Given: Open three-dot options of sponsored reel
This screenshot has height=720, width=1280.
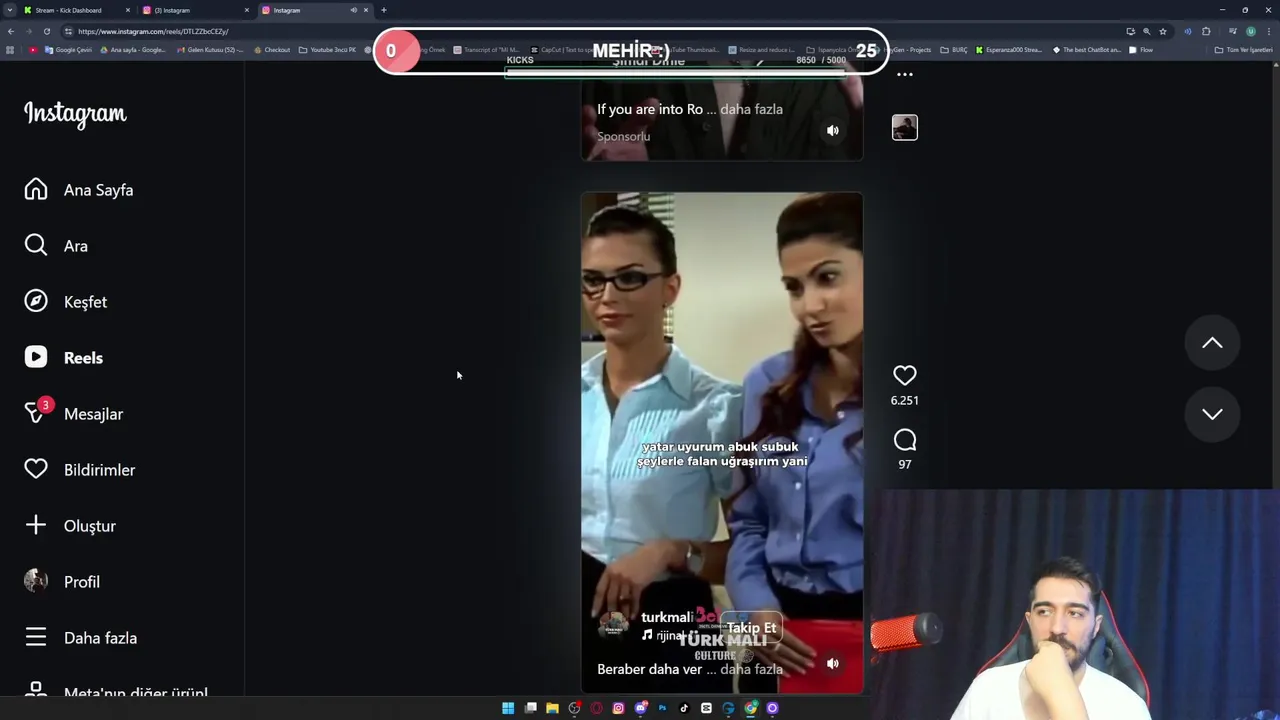Looking at the screenshot, I should pos(904,75).
